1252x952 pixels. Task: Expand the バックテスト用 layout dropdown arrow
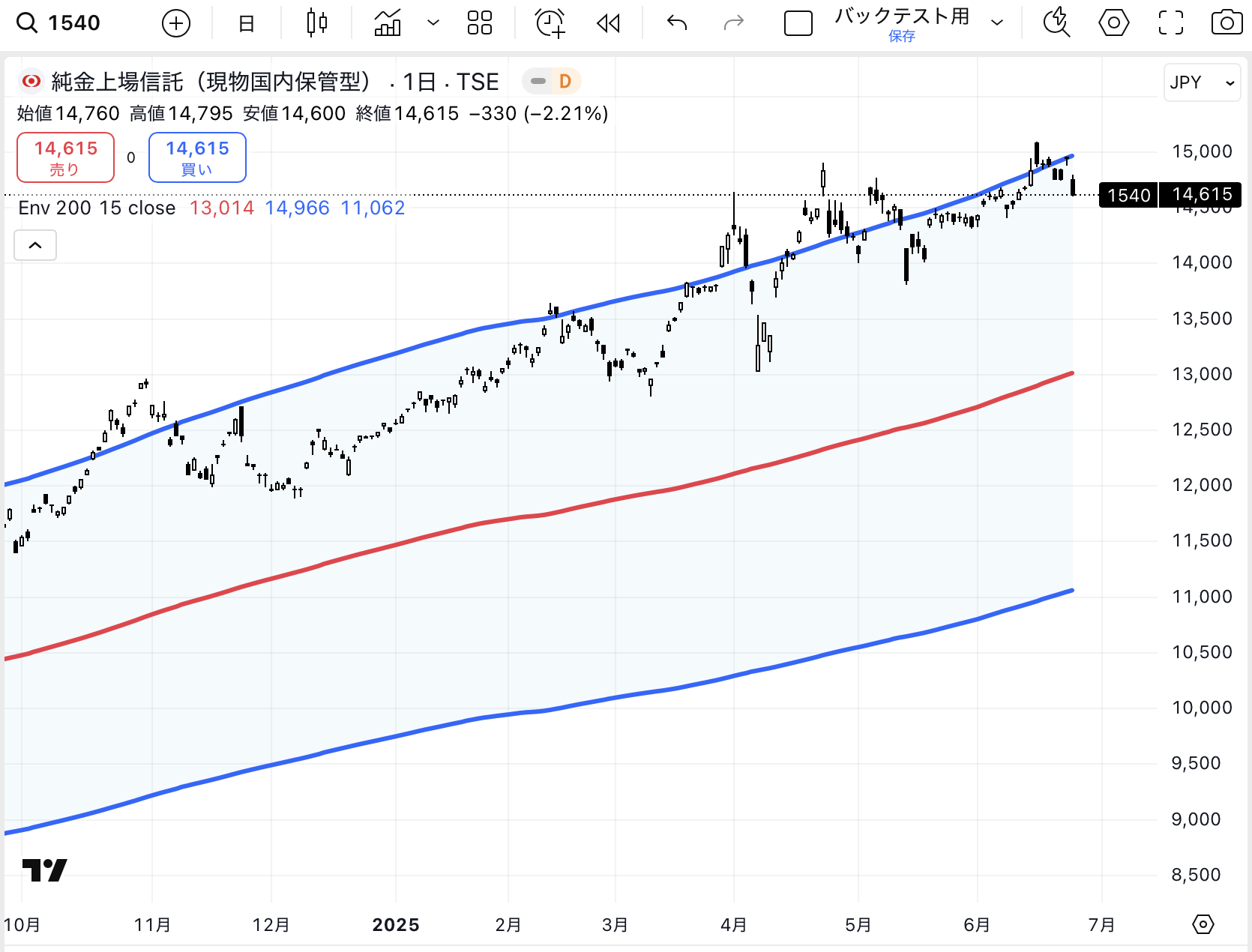[x=997, y=23]
